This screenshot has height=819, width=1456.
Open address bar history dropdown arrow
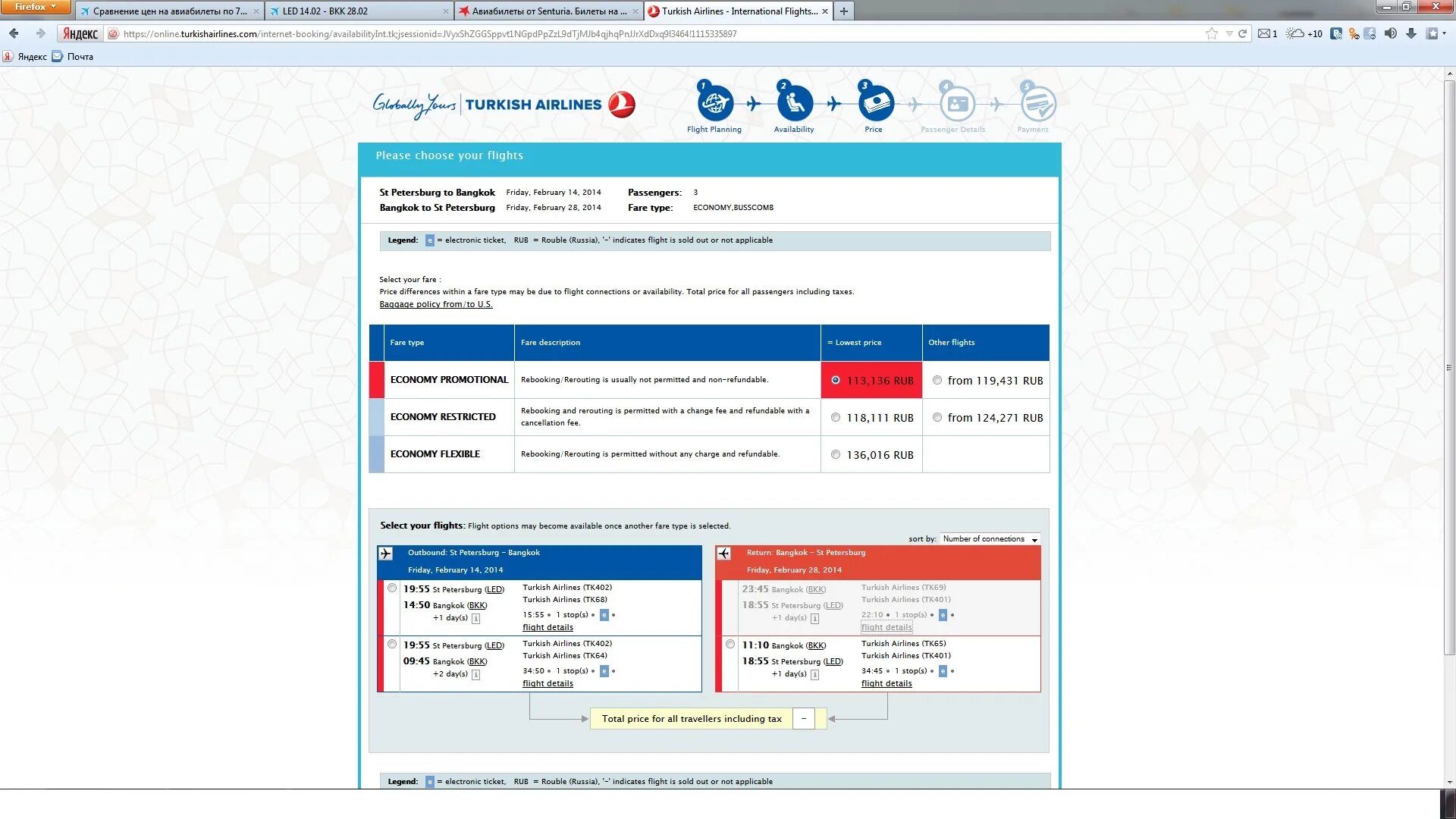[1228, 33]
